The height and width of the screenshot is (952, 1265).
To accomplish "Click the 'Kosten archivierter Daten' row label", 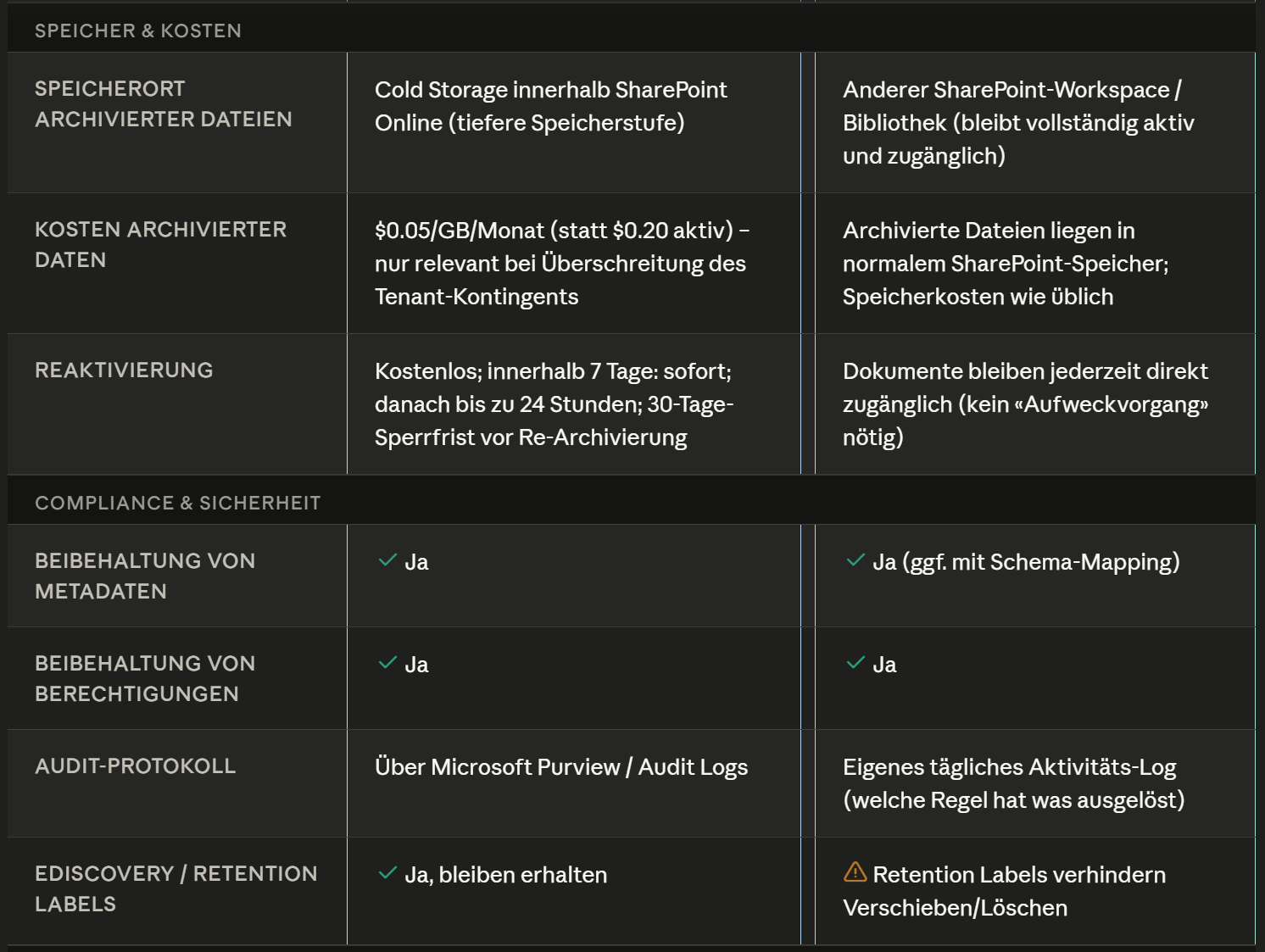I will 161,245.
